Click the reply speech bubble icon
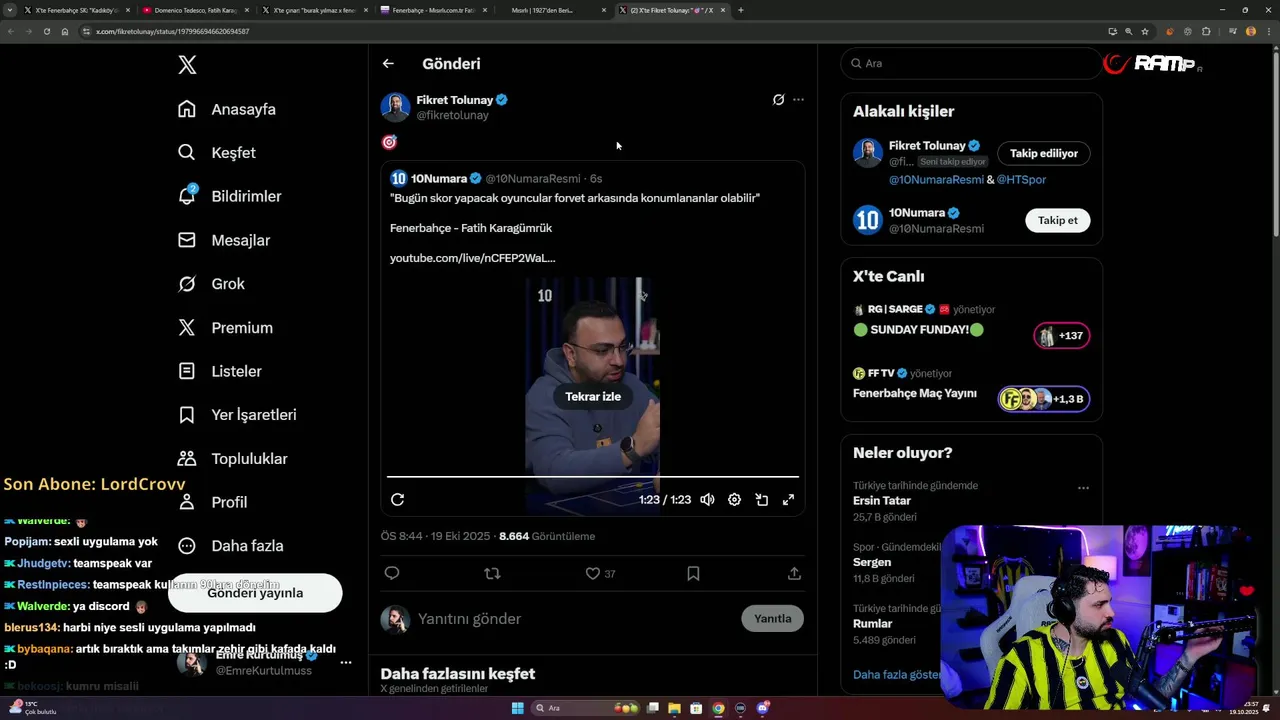The width and height of the screenshot is (1280, 720). point(392,573)
